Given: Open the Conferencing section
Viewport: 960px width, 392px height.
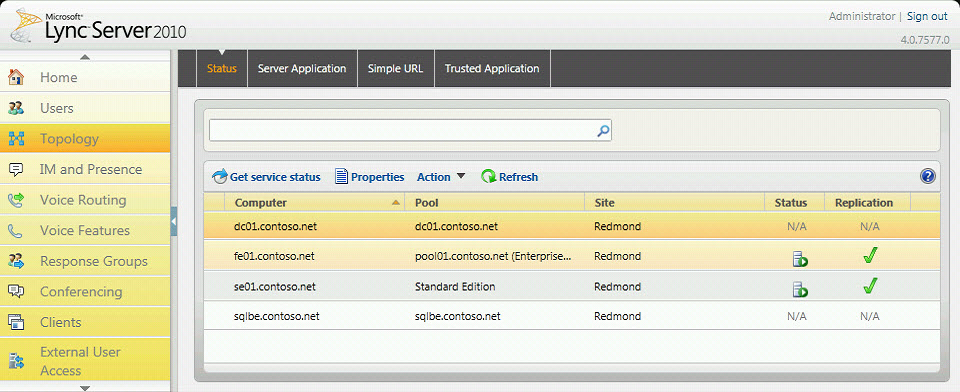Looking at the screenshot, I should tap(85, 292).
